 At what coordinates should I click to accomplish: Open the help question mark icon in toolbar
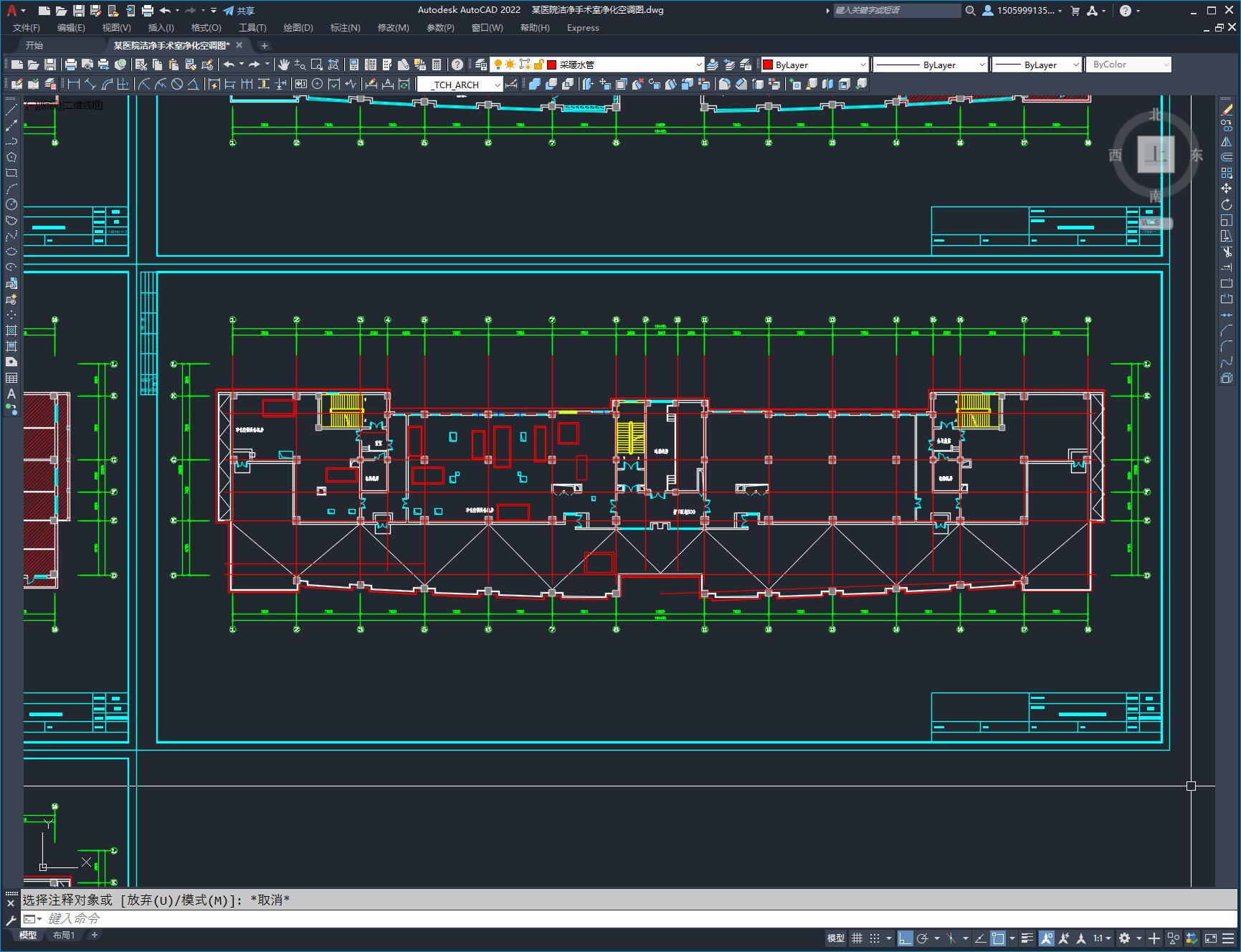(x=457, y=65)
